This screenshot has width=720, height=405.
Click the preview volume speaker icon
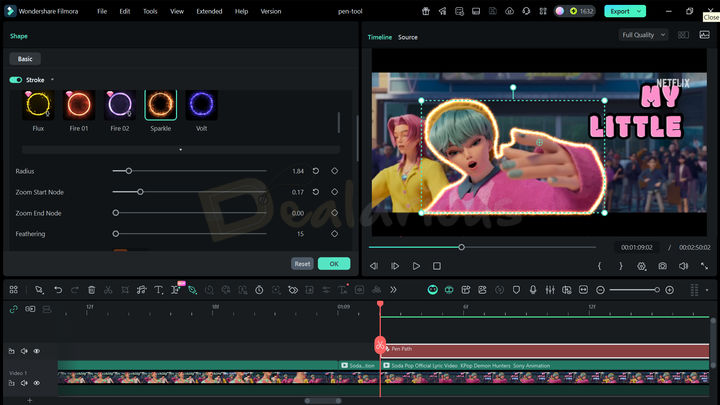pyautogui.click(x=683, y=266)
